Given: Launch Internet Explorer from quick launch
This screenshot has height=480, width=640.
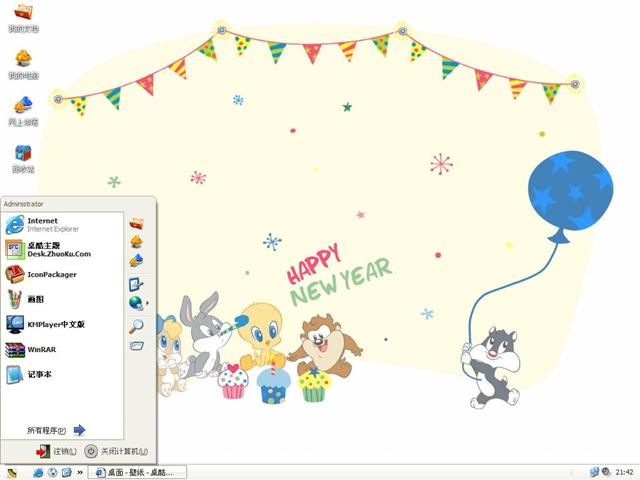Looking at the screenshot, I should [38, 473].
